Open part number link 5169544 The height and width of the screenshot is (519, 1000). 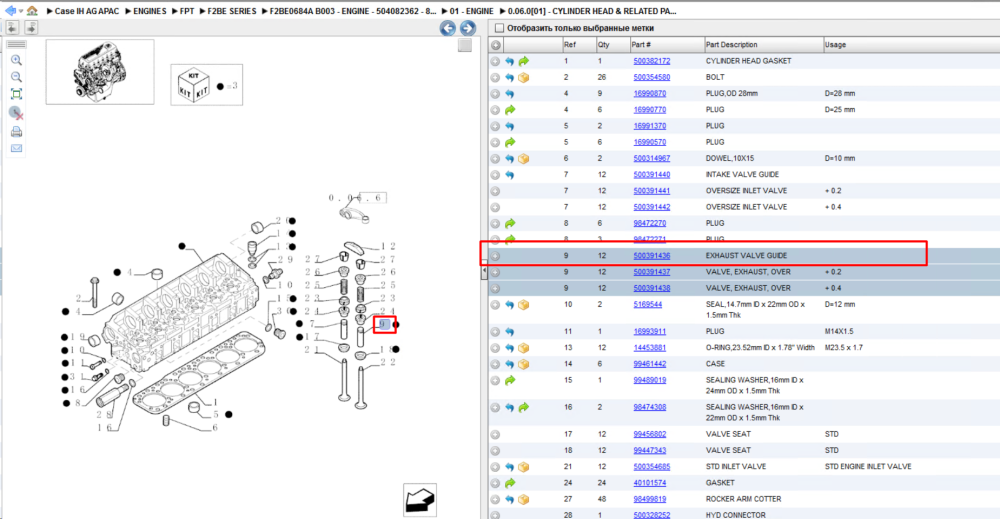[647, 305]
